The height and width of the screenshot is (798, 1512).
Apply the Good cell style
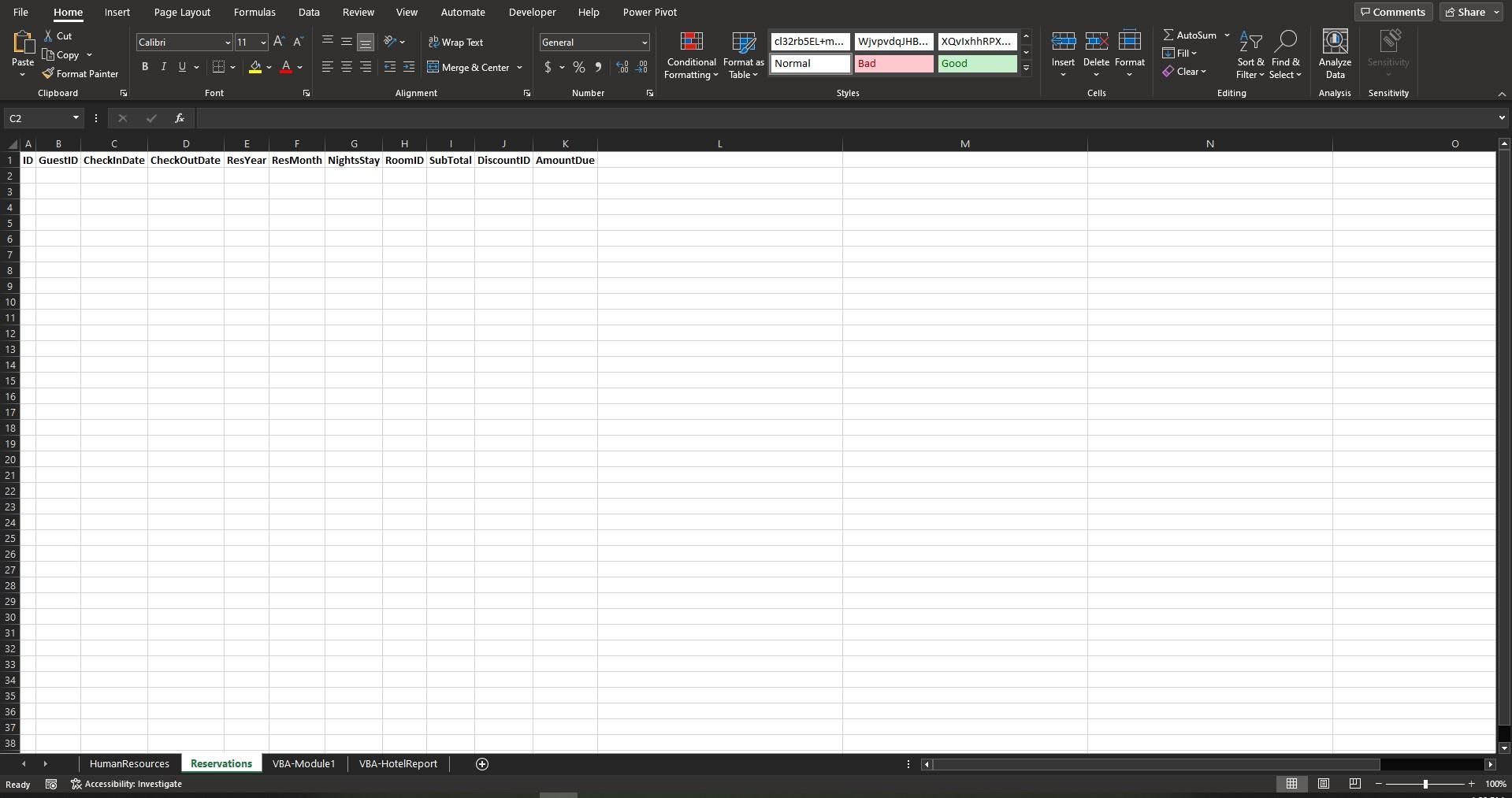[x=977, y=64]
